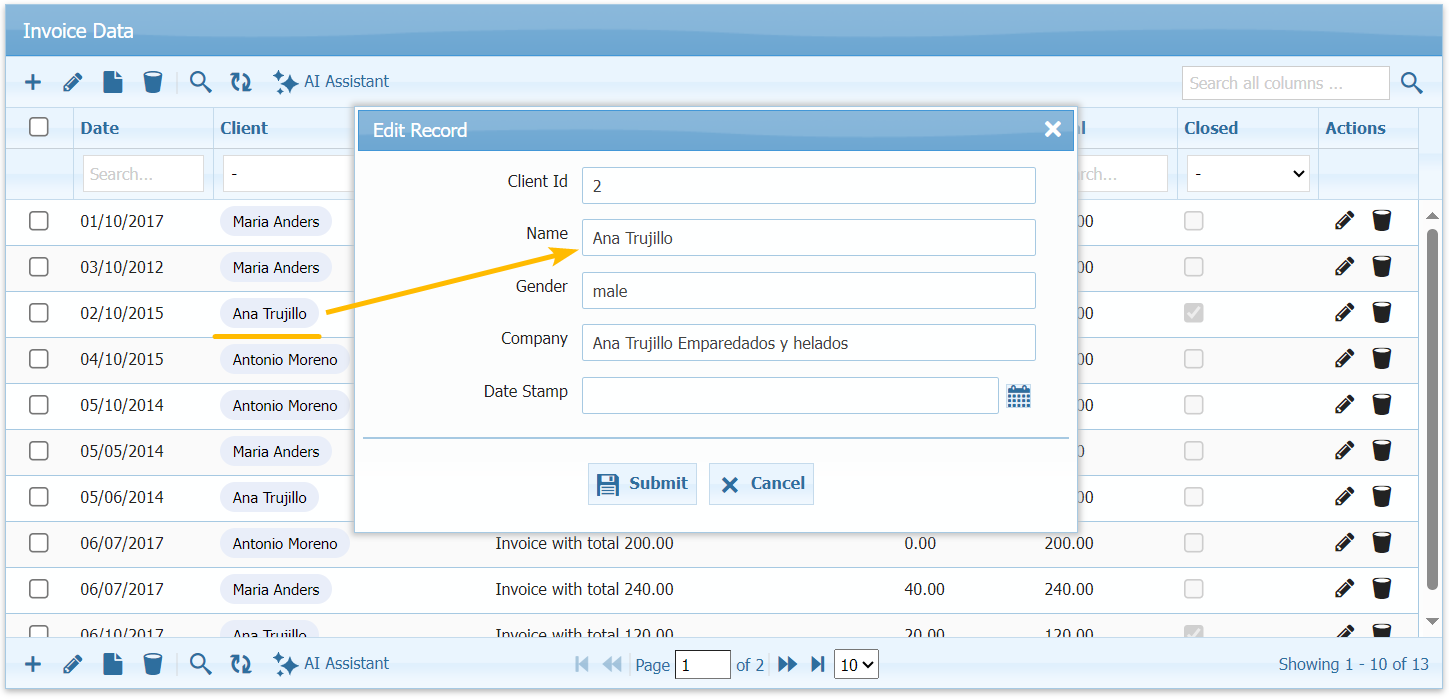1449x700 pixels.
Task: Click the Submit button in Edit Record
Action: [x=642, y=484]
